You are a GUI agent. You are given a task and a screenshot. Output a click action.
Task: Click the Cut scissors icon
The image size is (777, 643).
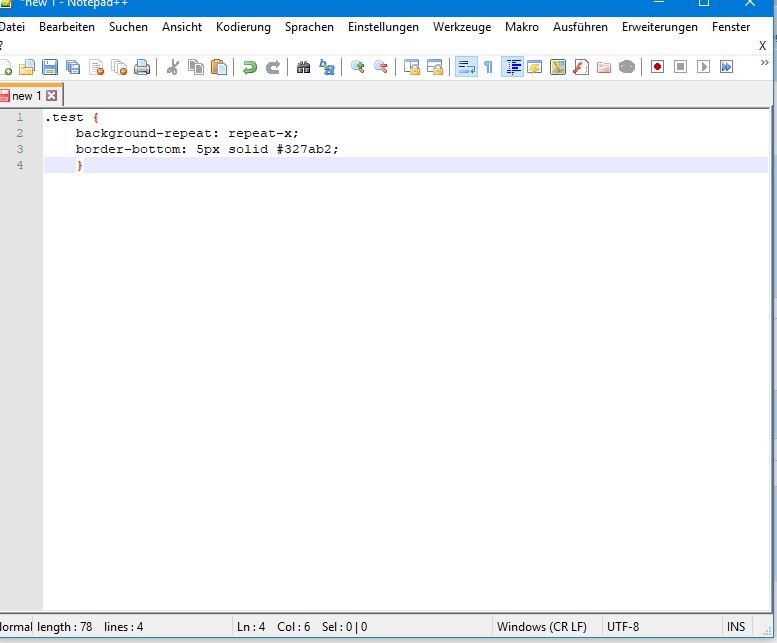click(173, 67)
